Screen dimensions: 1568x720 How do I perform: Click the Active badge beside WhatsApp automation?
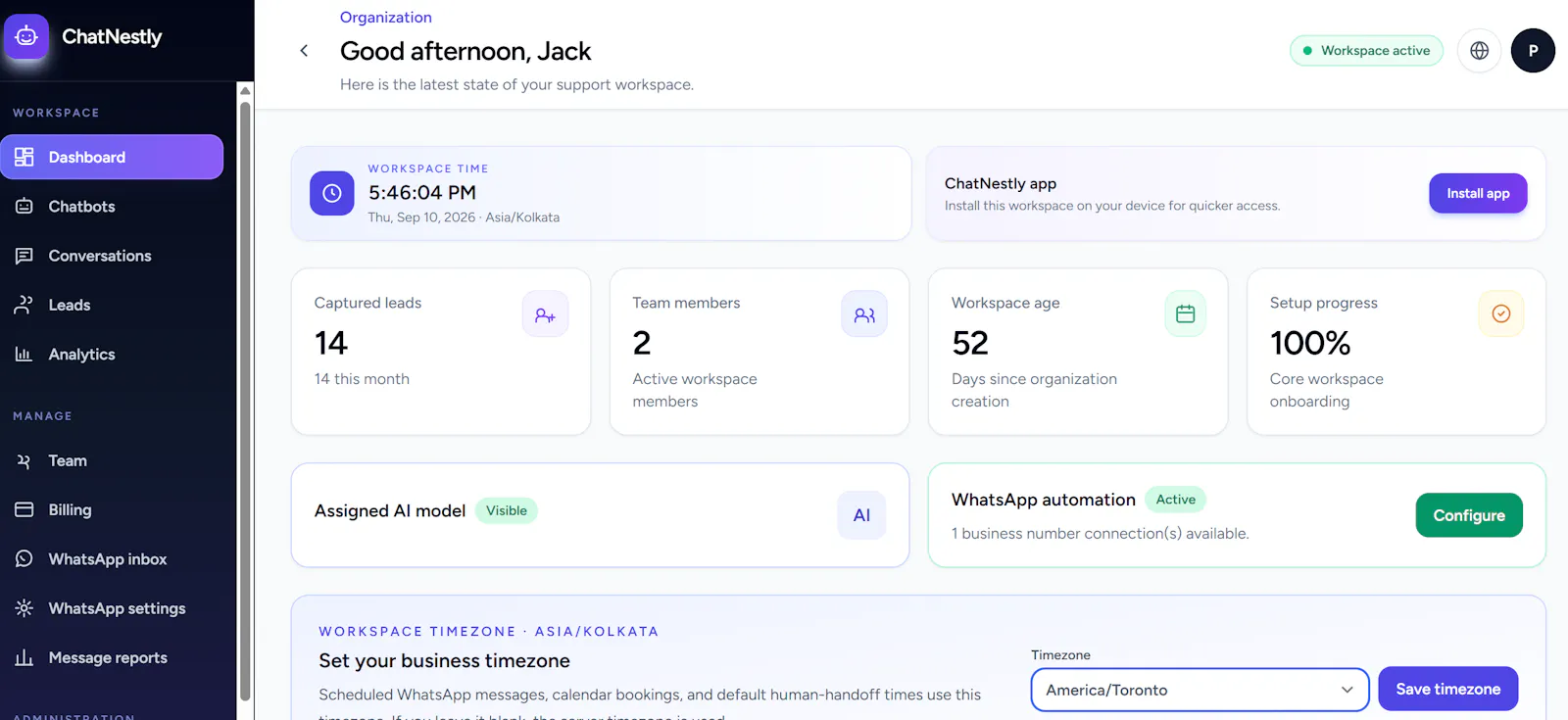point(1176,500)
